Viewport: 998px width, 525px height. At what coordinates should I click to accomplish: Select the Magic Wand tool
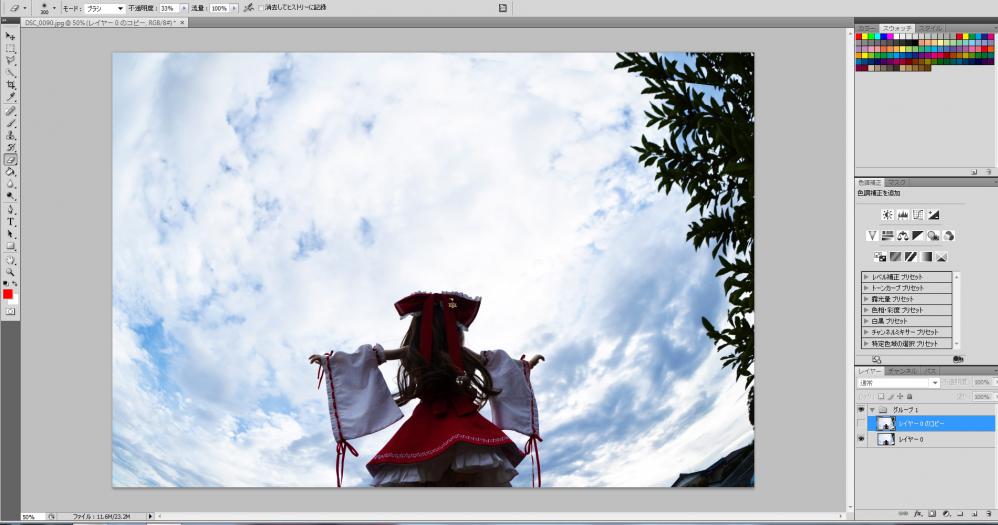pyautogui.click(x=10, y=73)
